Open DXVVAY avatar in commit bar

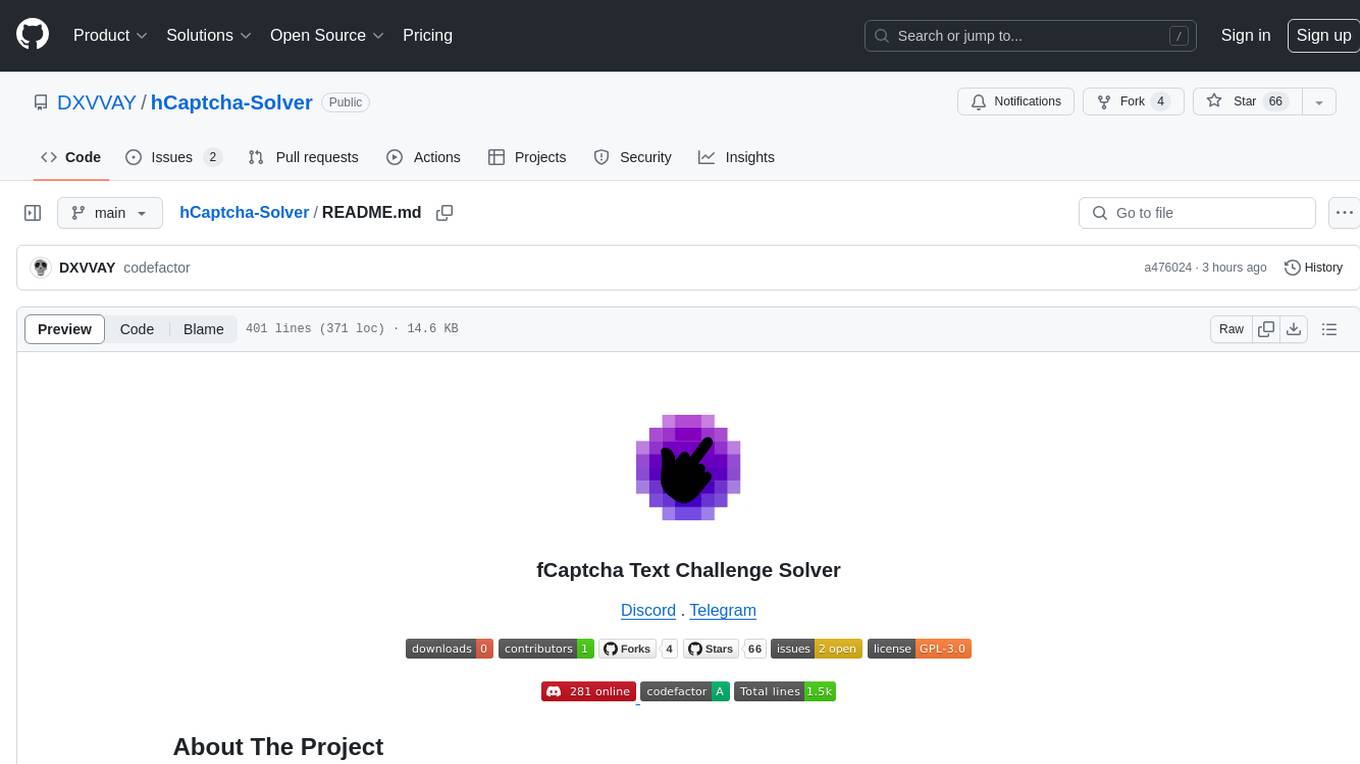[41, 268]
